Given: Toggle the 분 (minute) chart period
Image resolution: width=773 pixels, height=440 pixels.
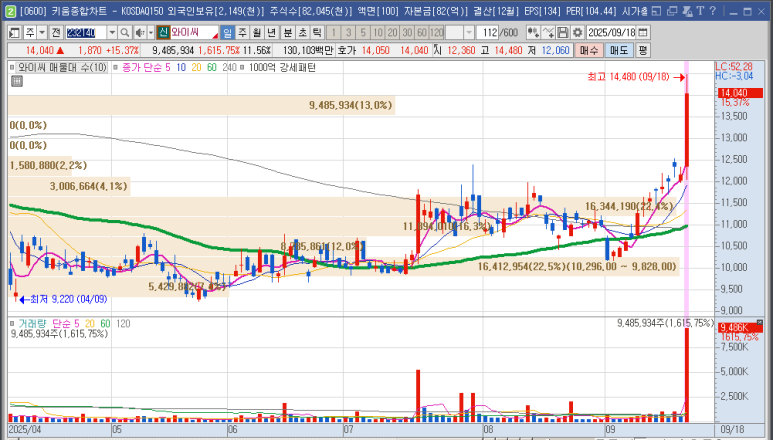Looking at the screenshot, I should tap(288, 32).
